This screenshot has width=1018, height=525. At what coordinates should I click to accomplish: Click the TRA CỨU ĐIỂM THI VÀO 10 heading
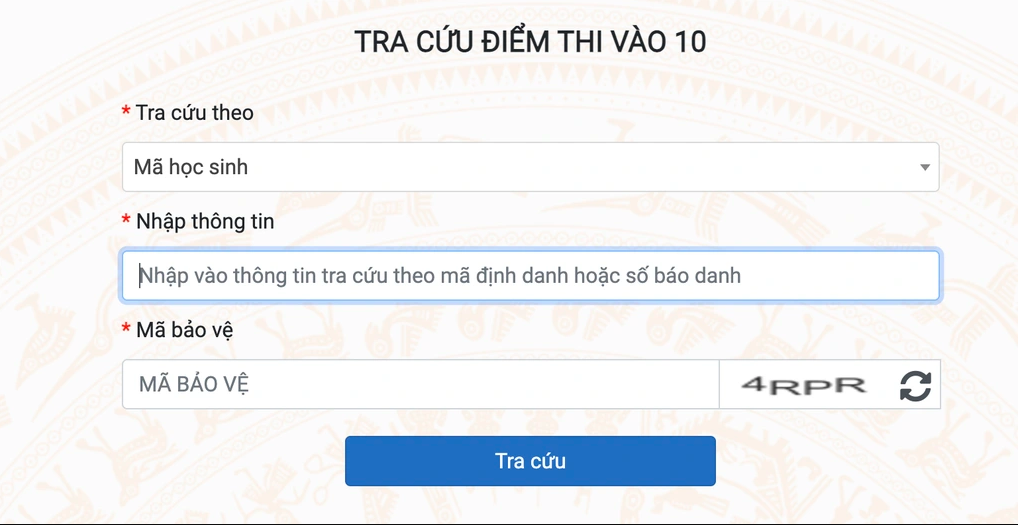pos(530,42)
